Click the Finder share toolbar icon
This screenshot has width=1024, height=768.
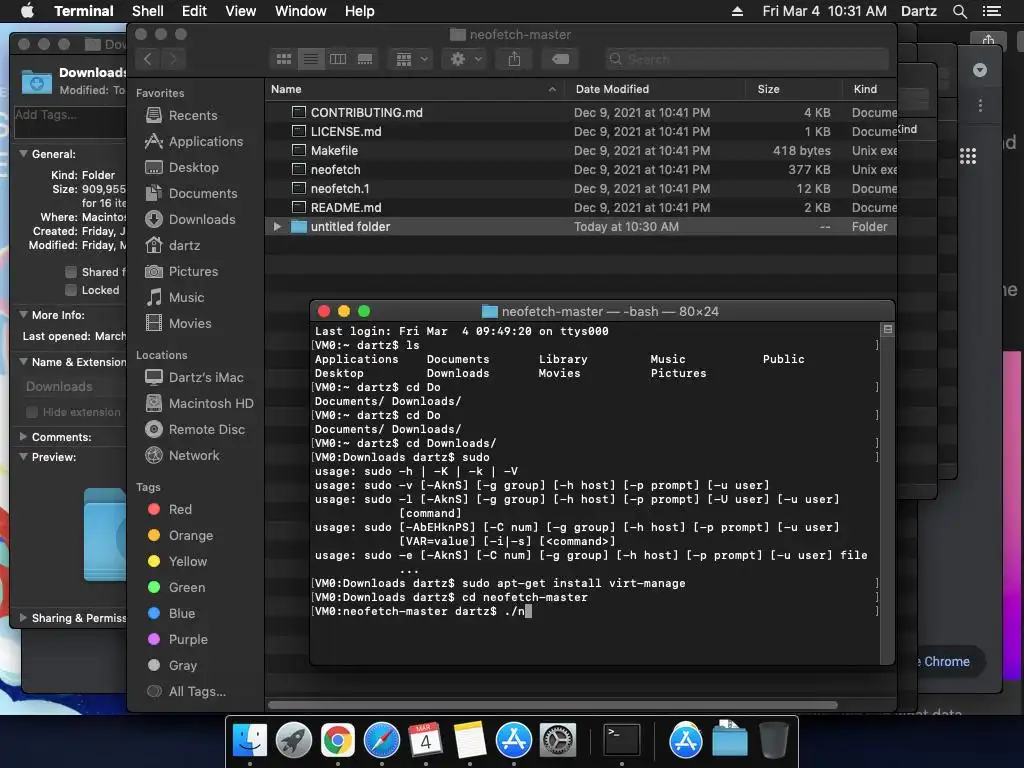(515, 59)
